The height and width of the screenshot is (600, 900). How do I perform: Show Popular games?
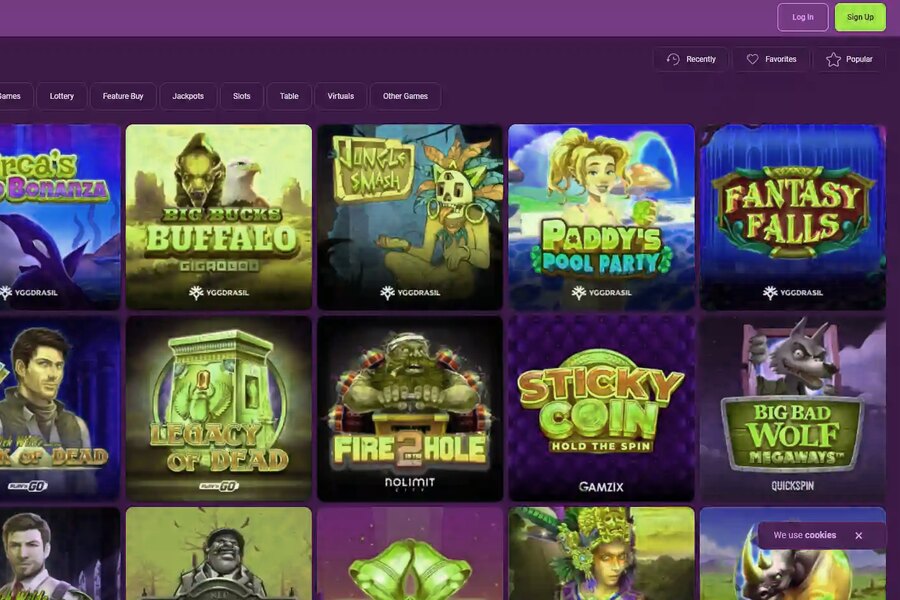tap(849, 59)
